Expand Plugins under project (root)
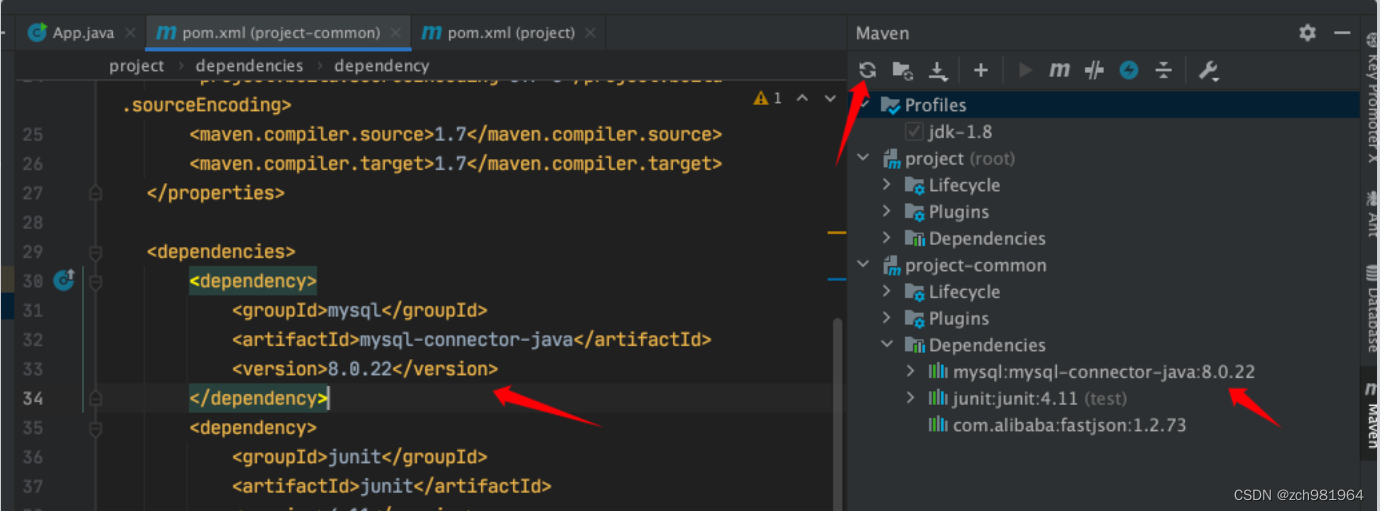This screenshot has height=511, width=1380. pos(887,212)
